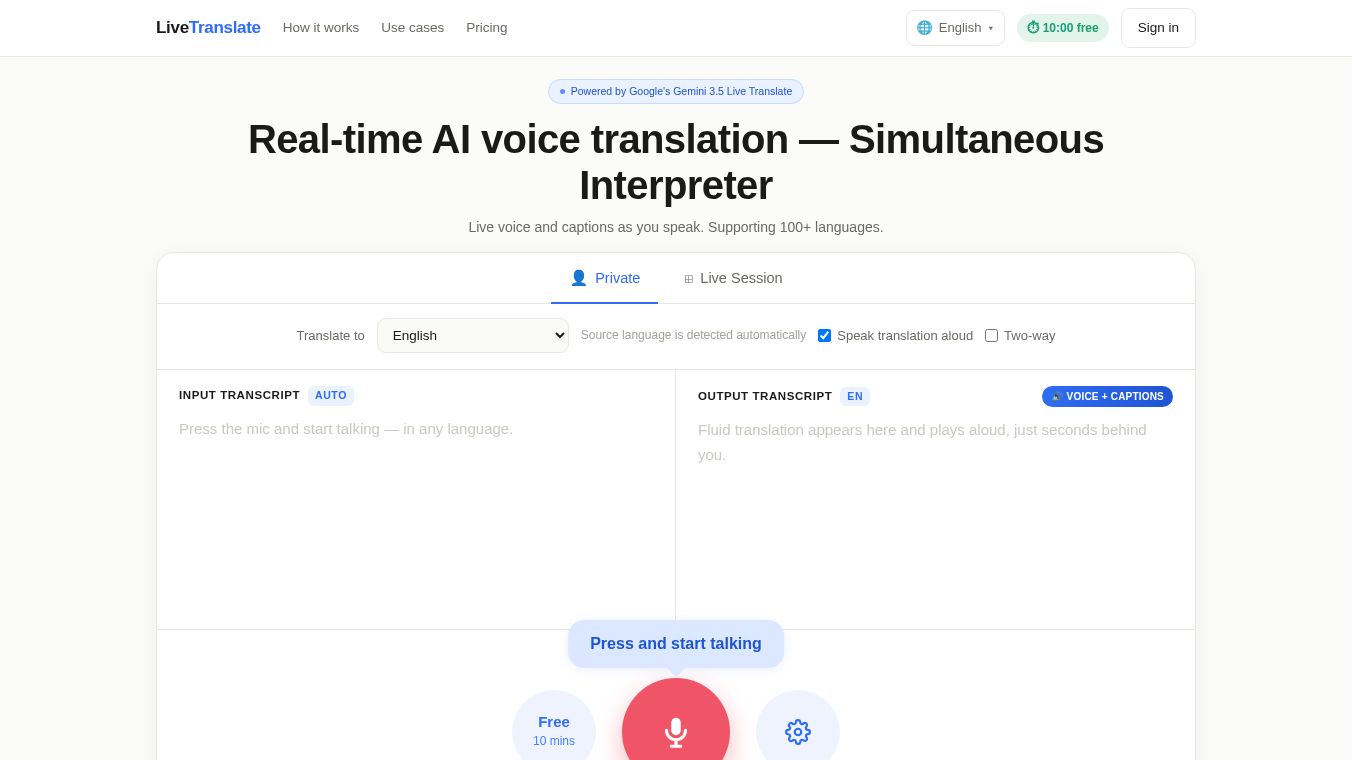Click the Powered by Google's Gemini badge
This screenshot has width=1352, height=760.
point(676,92)
